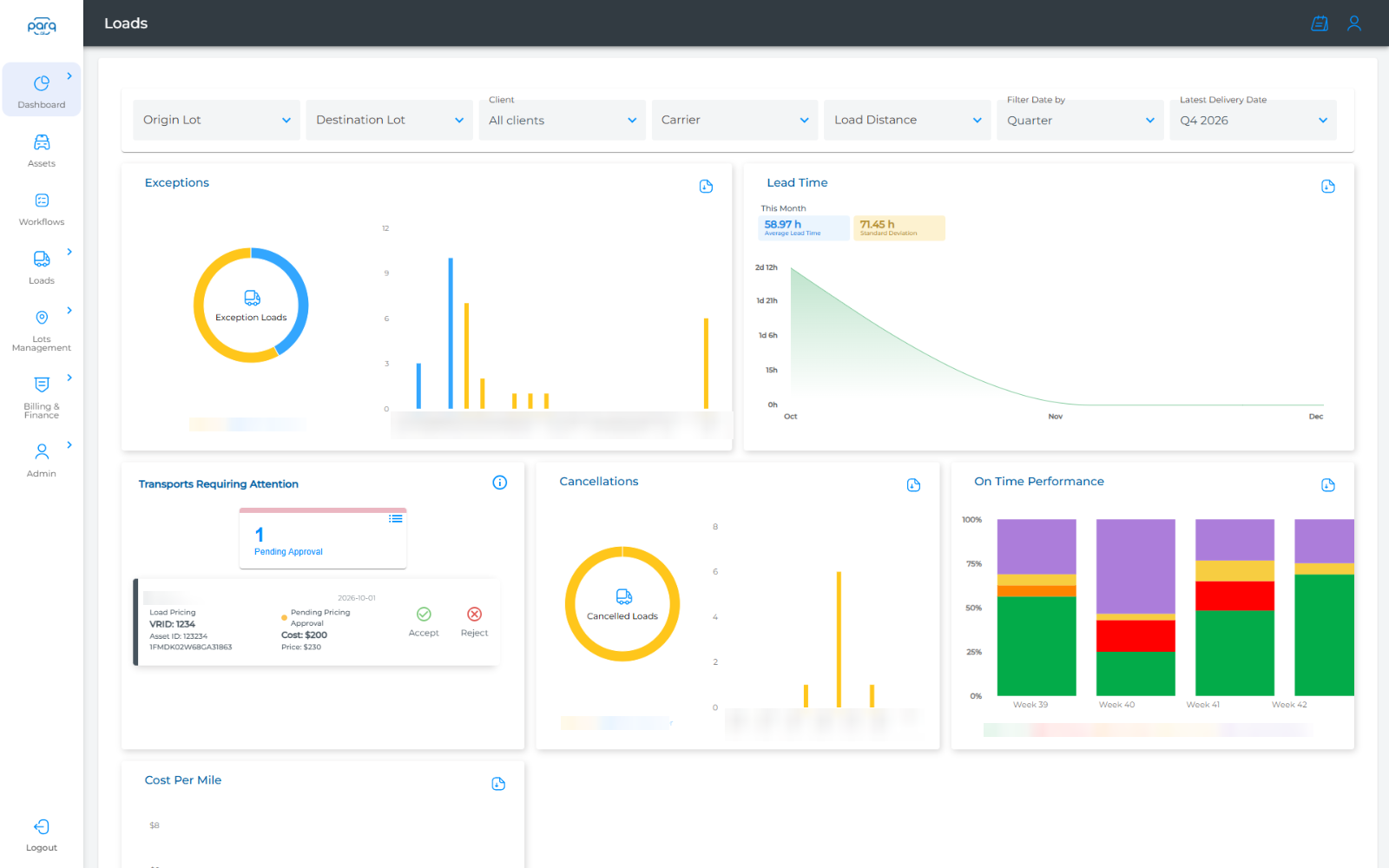
Task: Export the Exceptions chart
Action: pos(706,187)
